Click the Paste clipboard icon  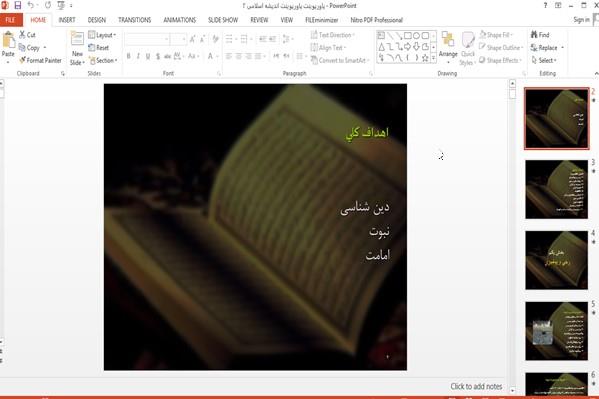pos(8,40)
